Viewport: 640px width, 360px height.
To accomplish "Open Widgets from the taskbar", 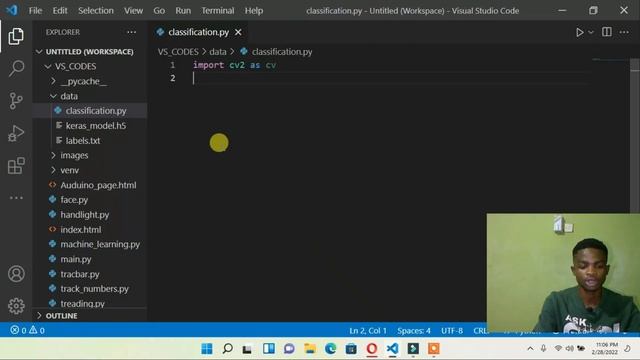I will click(x=269, y=349).
